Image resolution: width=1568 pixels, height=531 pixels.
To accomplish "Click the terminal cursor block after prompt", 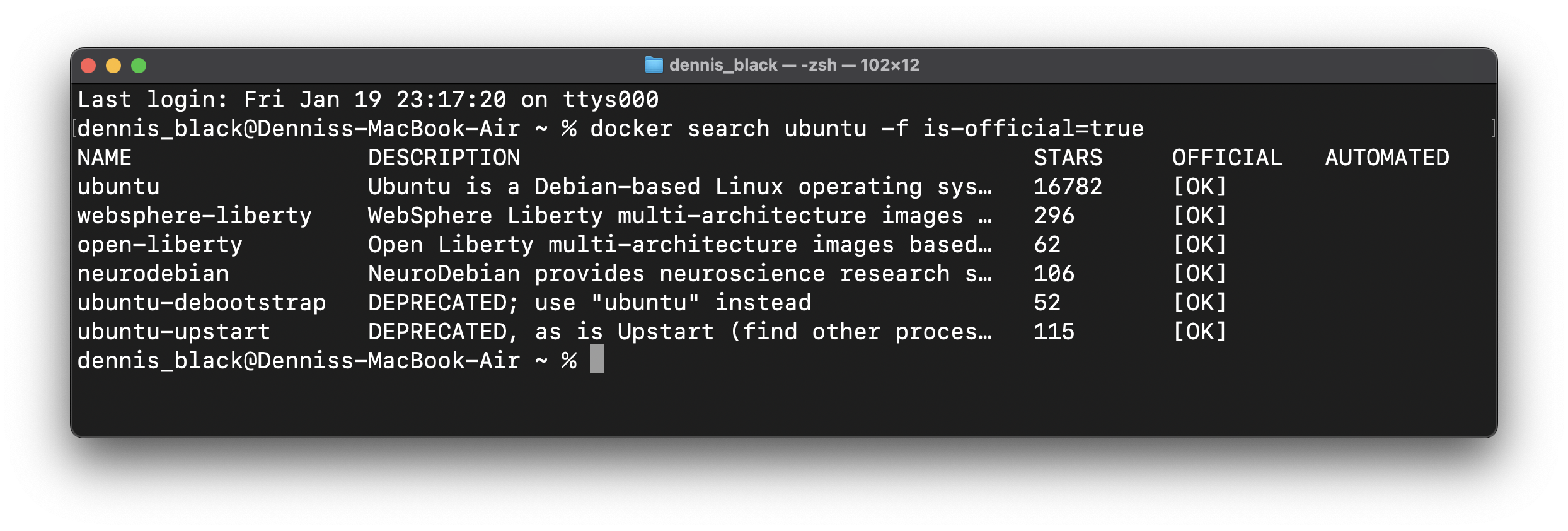I will [x=597, y=359].
